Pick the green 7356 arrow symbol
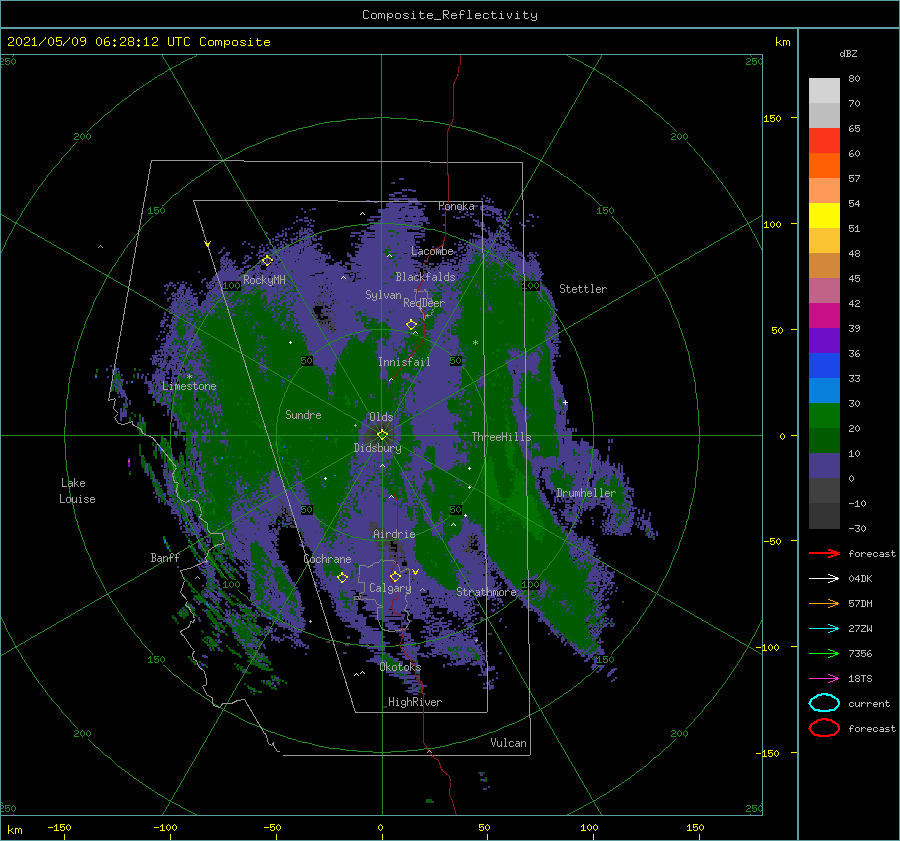The image size is (900, 841). point(824,653)
